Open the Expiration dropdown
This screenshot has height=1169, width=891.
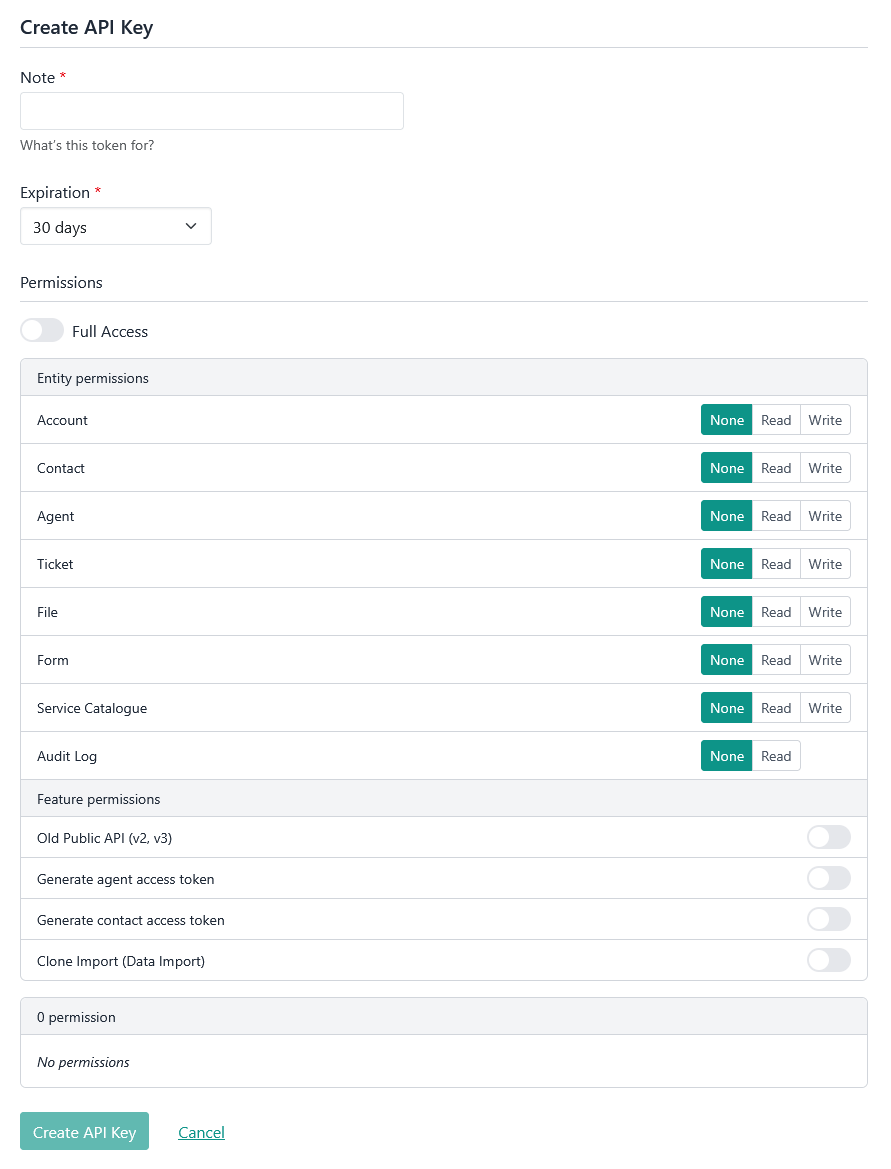(x=116, y=227)
